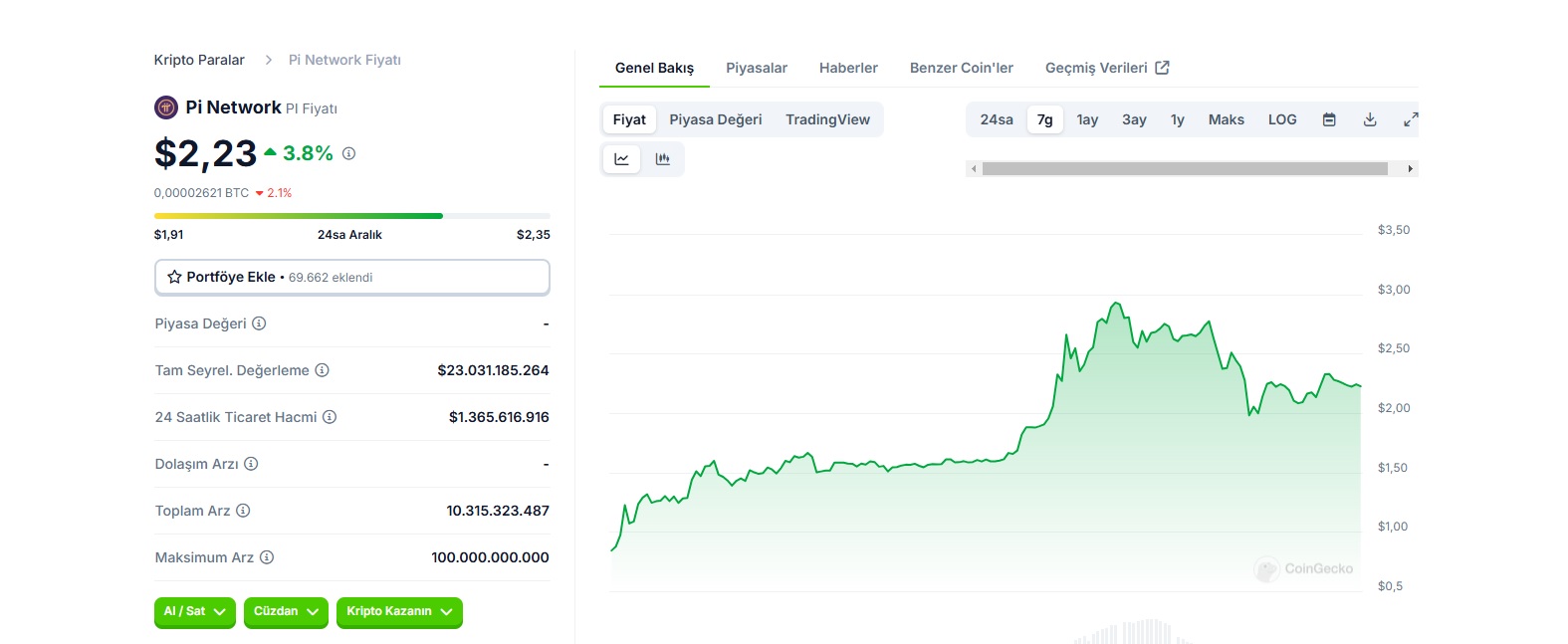Screen dimensions: 1568x644
Task: Click the $23.031.185.264 valuation value
Action: pos(494,370)
